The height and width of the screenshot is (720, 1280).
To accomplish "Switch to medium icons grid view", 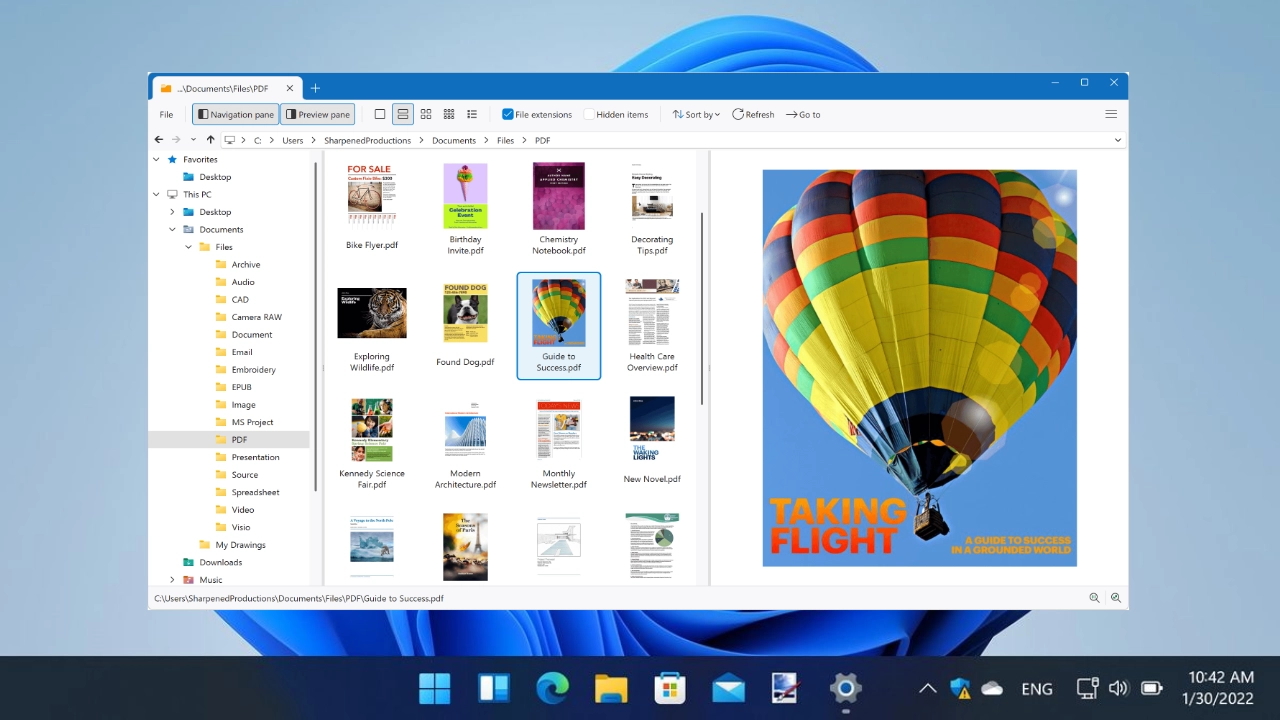I will click(x=426, y=114).
